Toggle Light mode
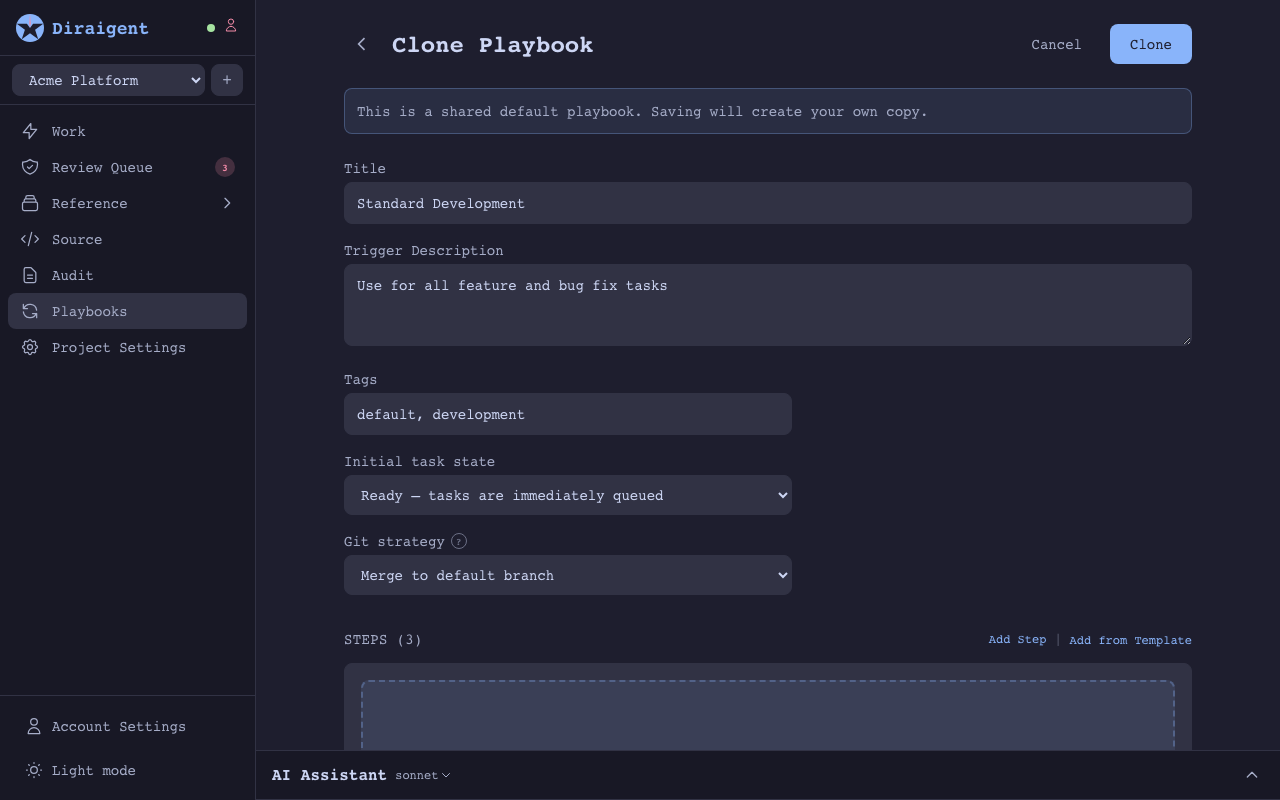Viewport: 1280px width, 800px height. coord(93,770)
